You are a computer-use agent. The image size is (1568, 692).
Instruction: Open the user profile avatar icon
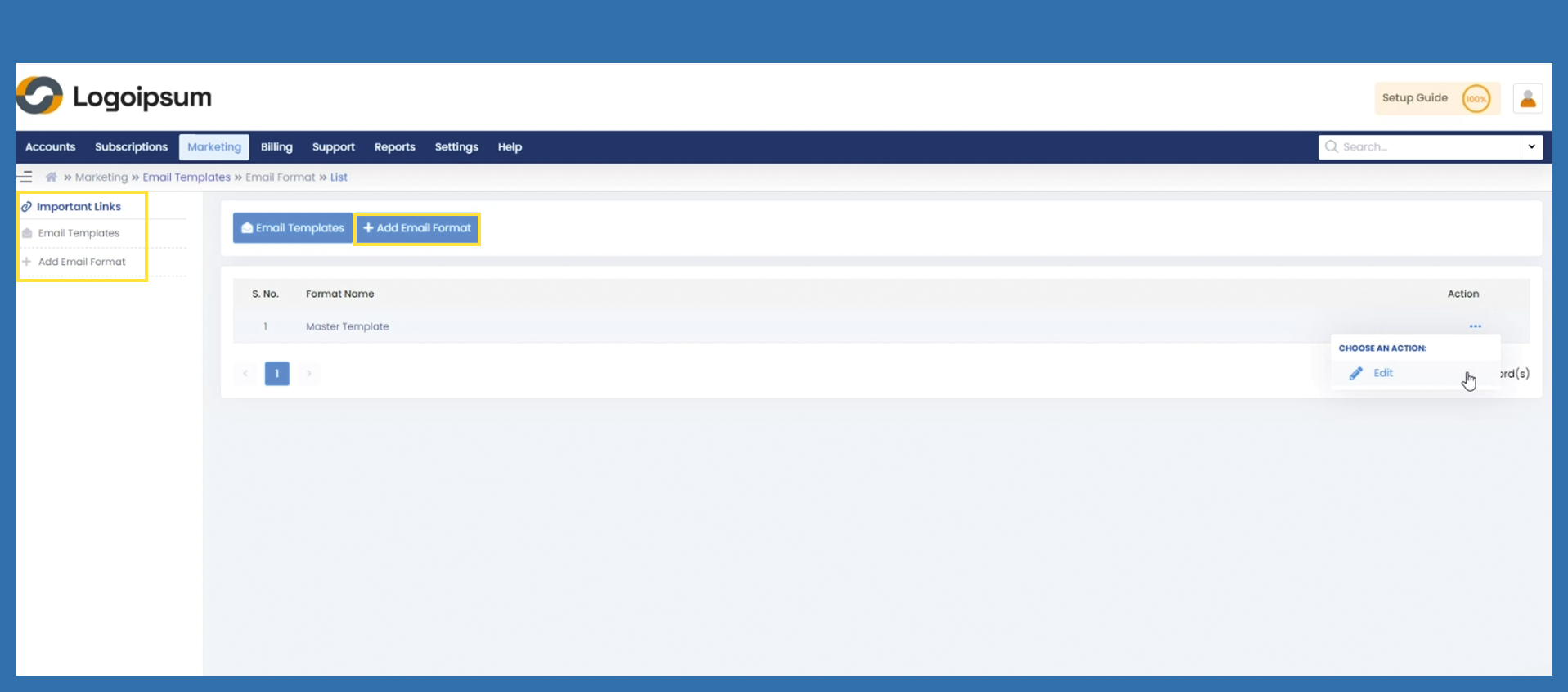(x=1527, y=99)
